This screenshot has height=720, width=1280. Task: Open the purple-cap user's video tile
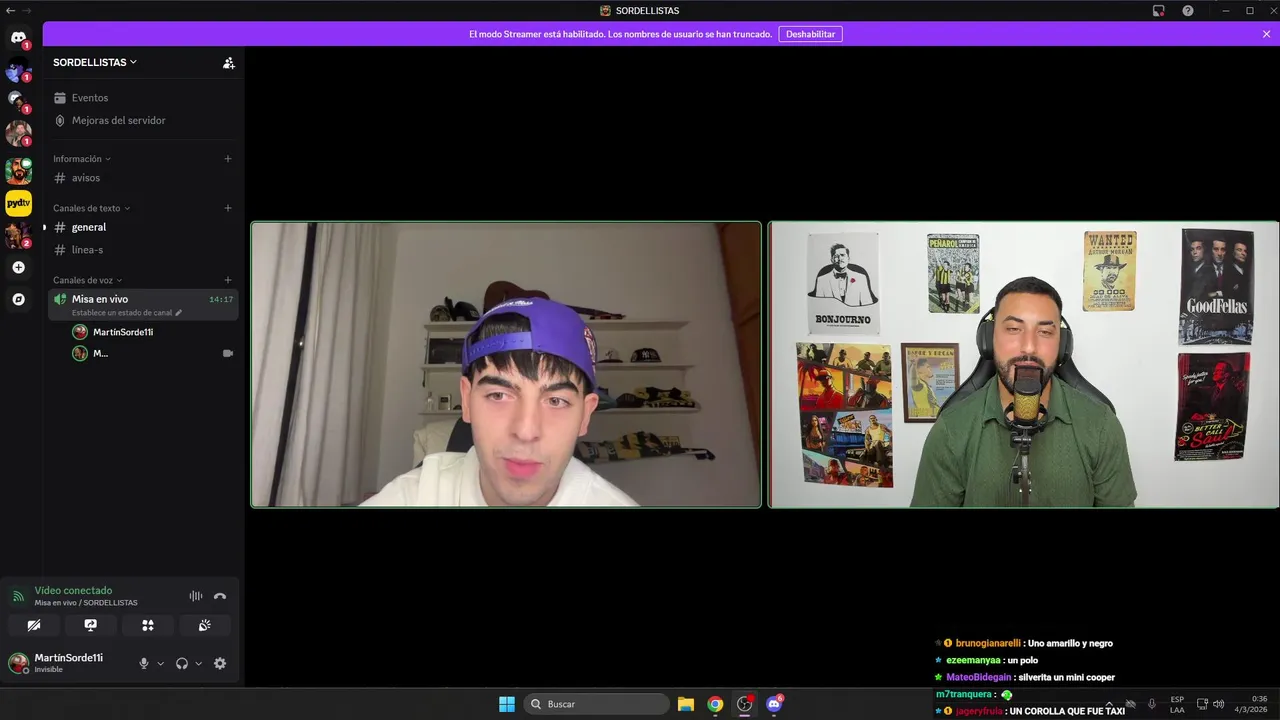click(506, 364)
